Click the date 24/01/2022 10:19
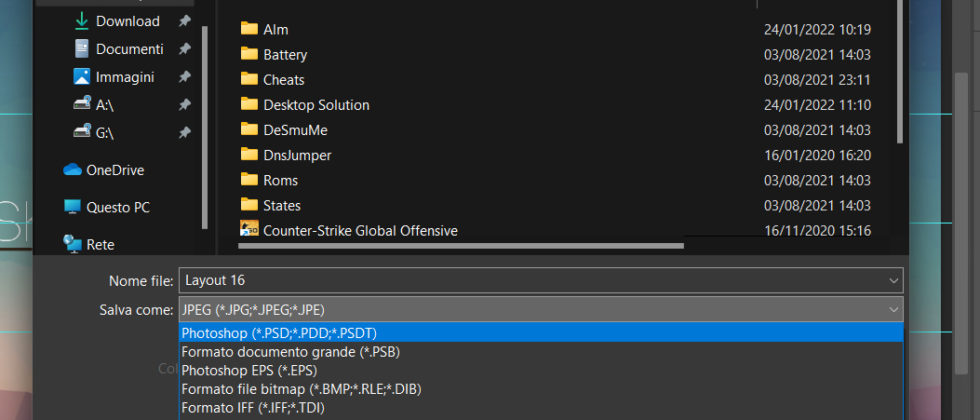Image resolution: width=980 pixels, height=420 pixels. coord(818,29)
